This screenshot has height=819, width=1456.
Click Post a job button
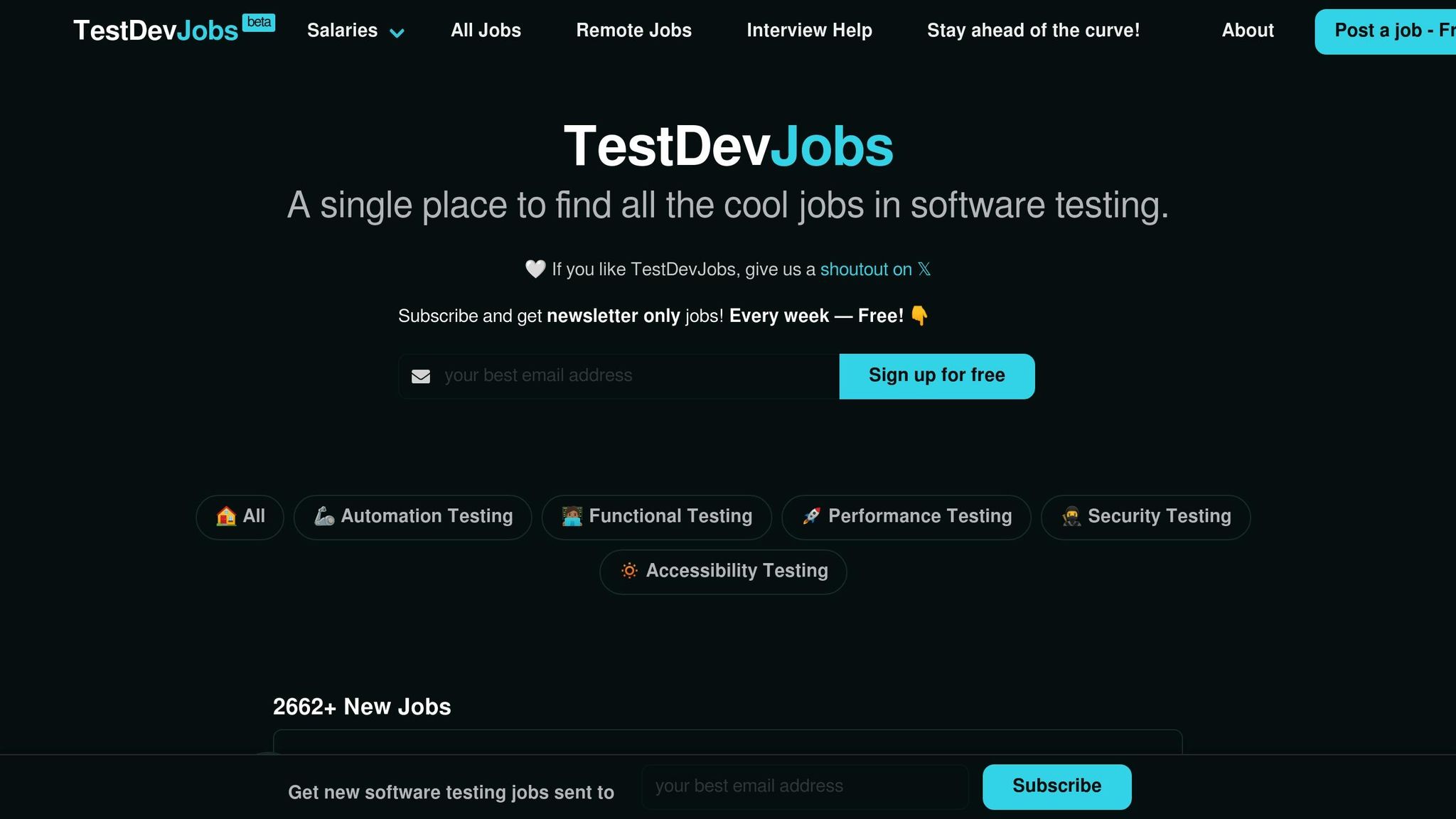click(x=1386, y=31)
